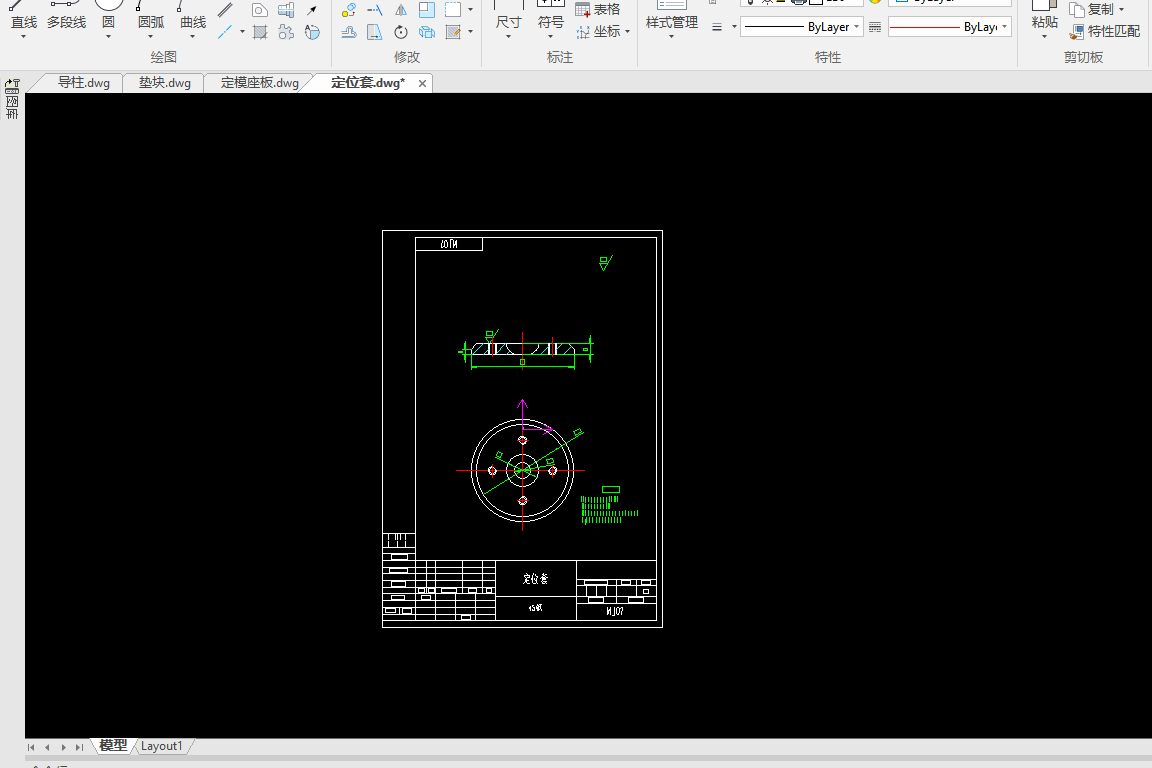The image size is (1152, 768).
Task: Click the 样式管理 style manager button
Action: click(671, 22)
